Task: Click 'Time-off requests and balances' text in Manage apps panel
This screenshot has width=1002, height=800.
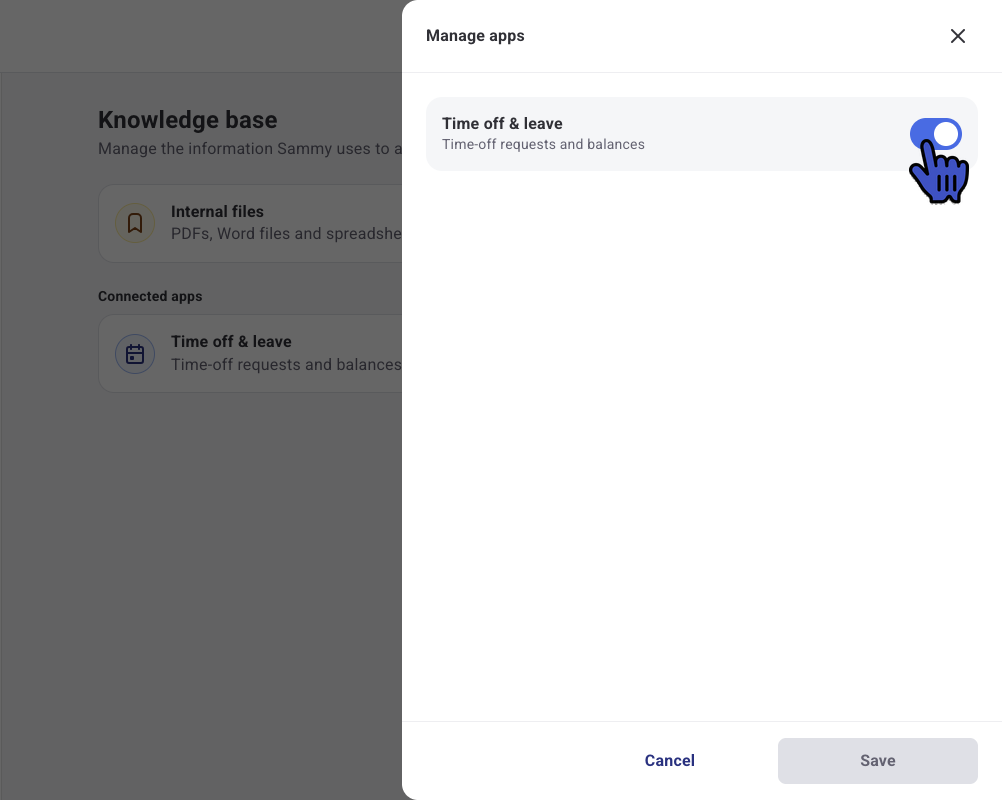Action: [x=543, y=144]
